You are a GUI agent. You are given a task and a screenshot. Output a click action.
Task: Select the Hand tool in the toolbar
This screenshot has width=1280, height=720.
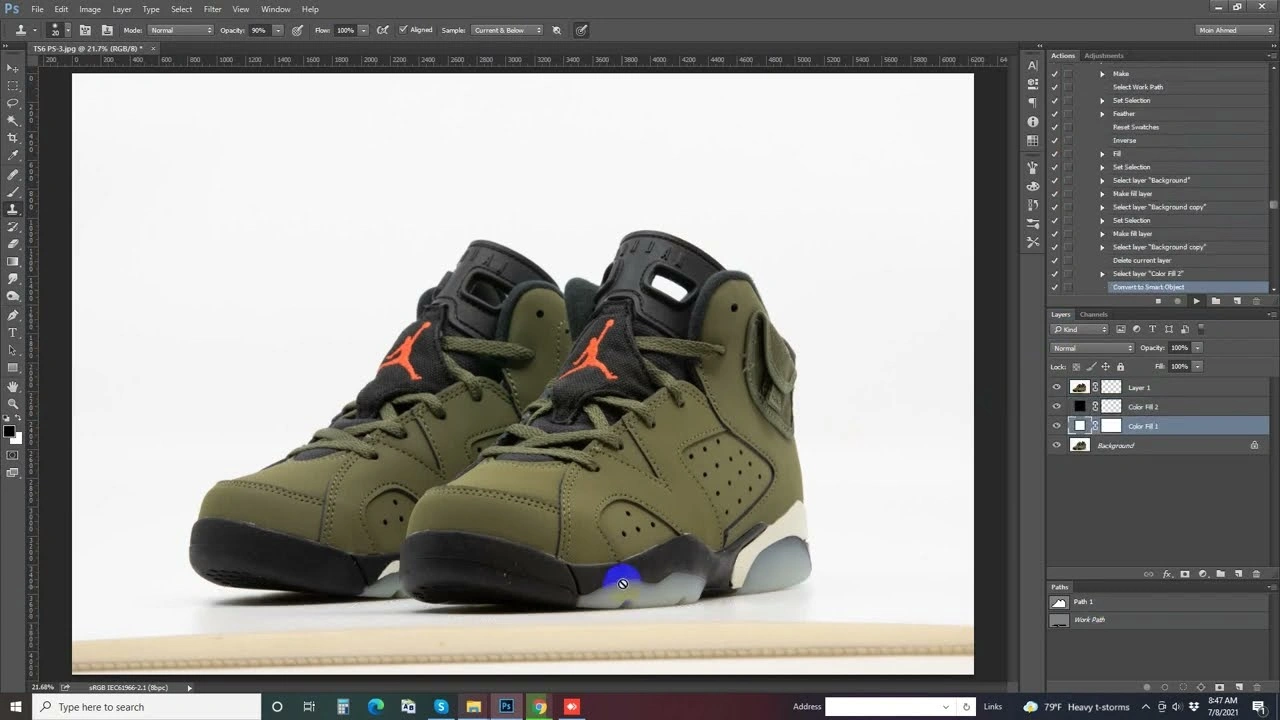coord(13,386)
